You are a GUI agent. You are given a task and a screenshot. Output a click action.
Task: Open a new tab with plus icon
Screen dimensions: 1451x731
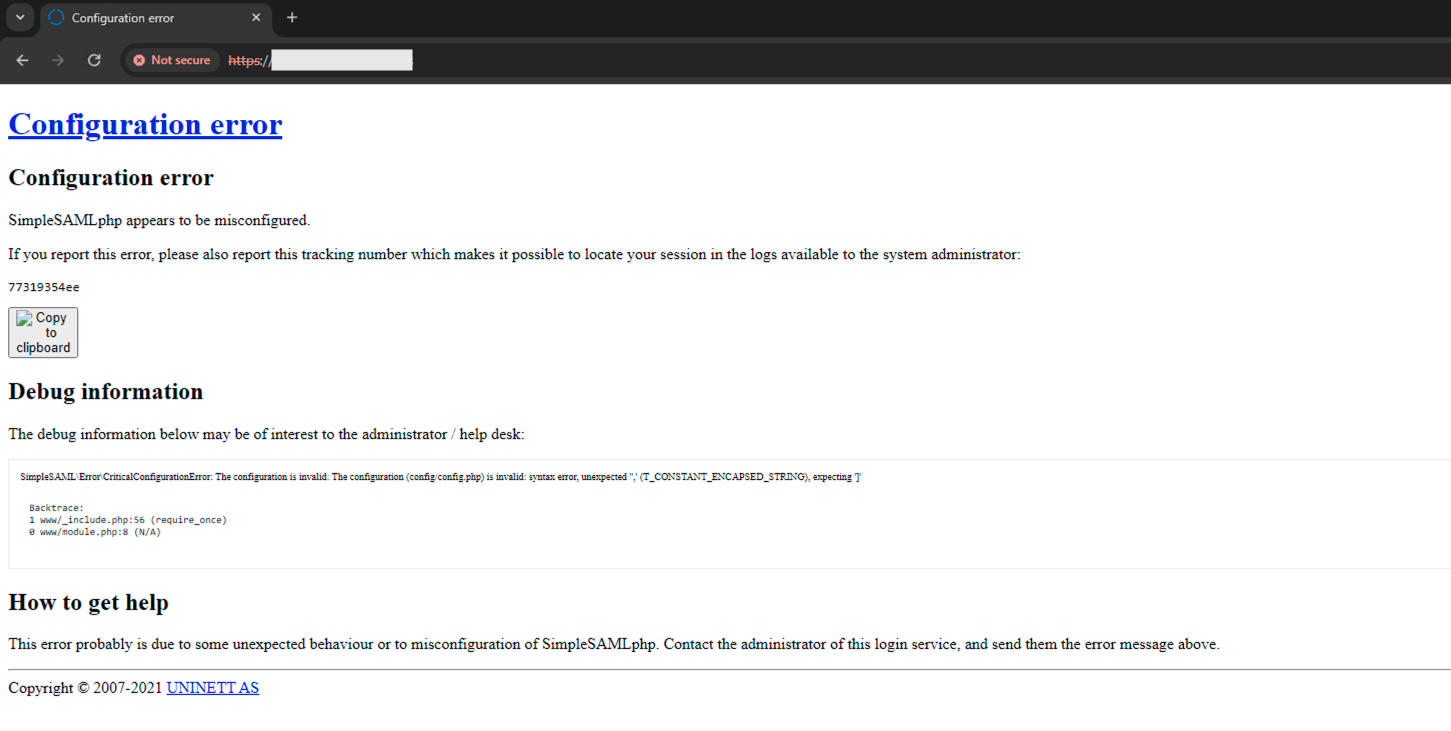coord(292,18)
